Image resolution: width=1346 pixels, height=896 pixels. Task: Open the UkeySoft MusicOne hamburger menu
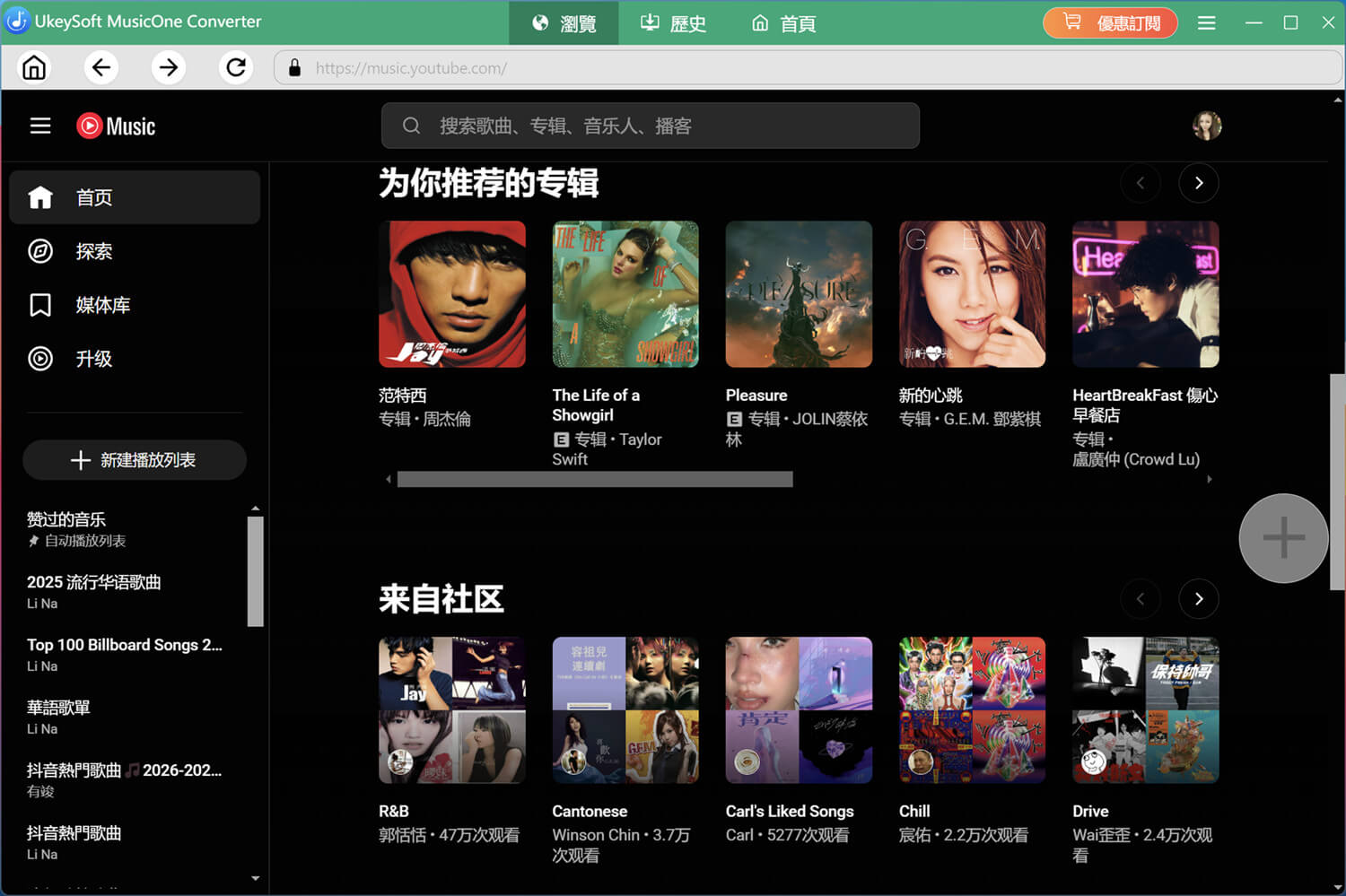(x=1206, y=22)
